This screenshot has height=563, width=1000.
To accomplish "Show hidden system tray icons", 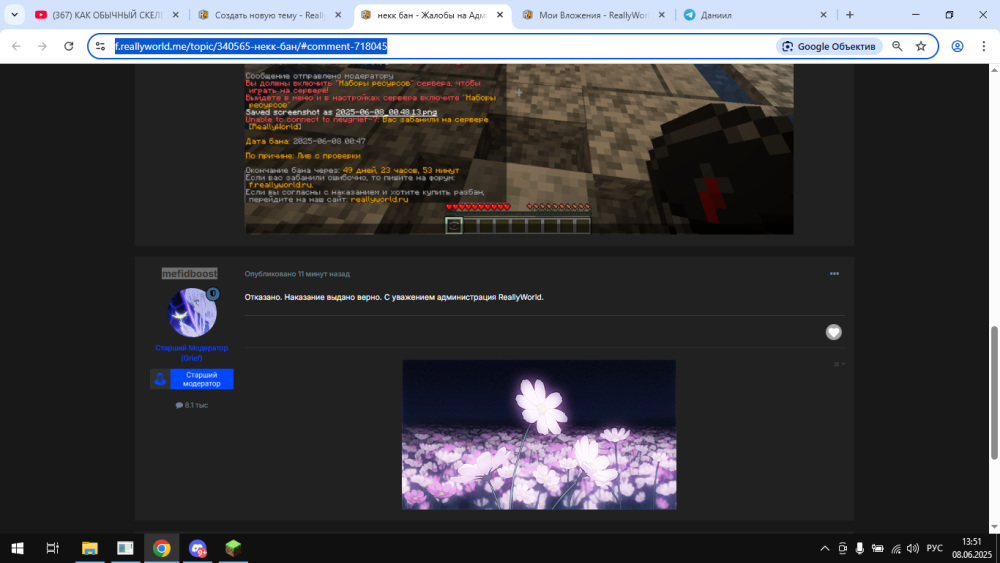I will [x=825, y=548].
